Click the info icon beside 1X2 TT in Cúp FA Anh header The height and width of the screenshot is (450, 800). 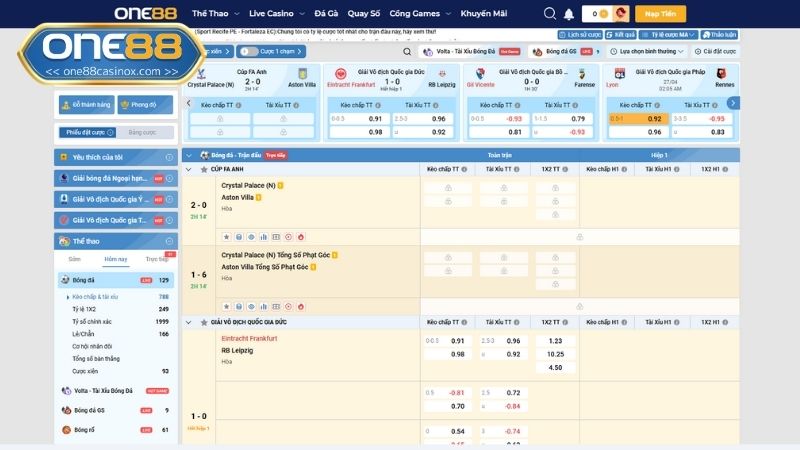[x=565, y=169]
